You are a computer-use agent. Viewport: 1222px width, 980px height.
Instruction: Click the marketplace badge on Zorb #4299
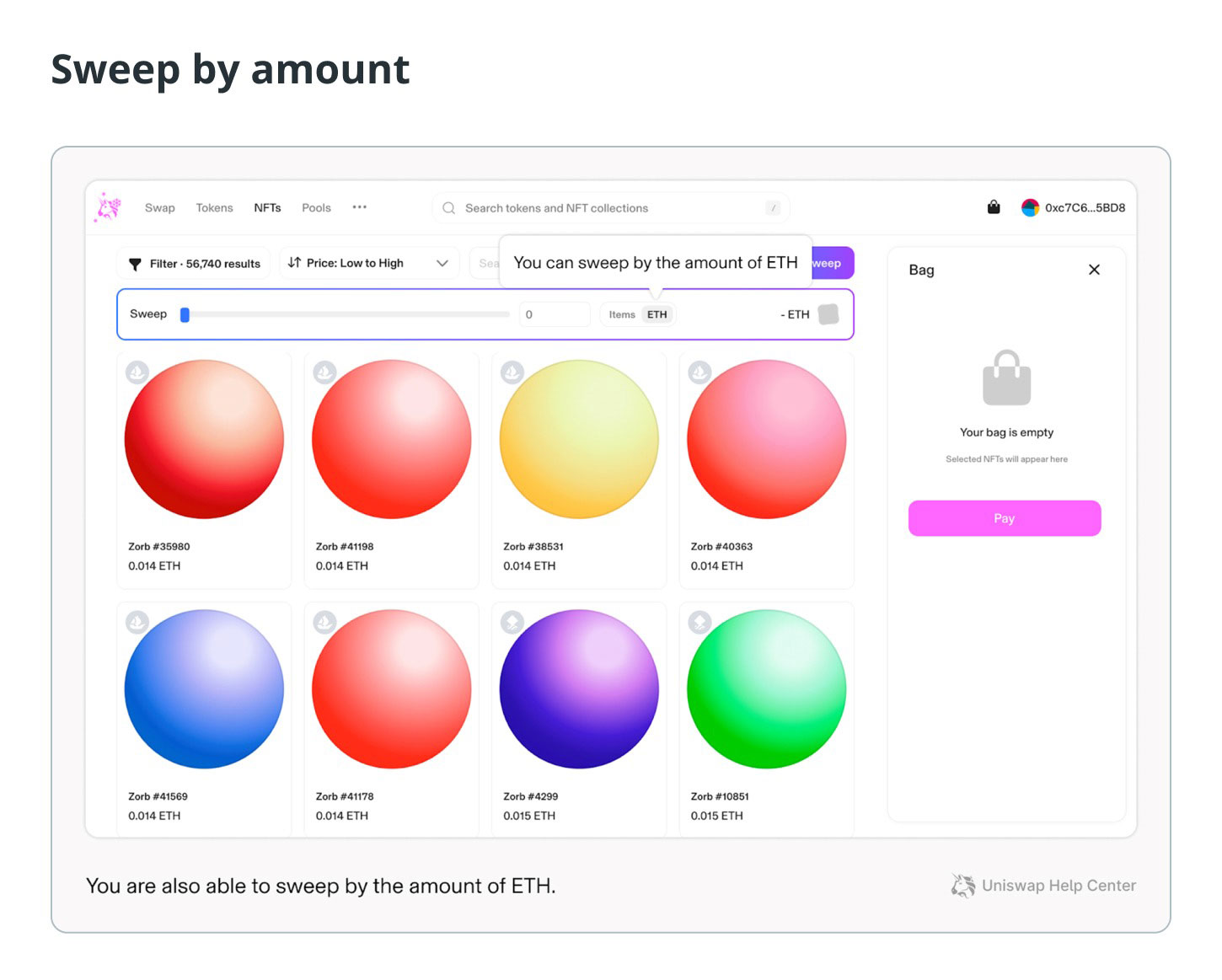coord(512,622)
